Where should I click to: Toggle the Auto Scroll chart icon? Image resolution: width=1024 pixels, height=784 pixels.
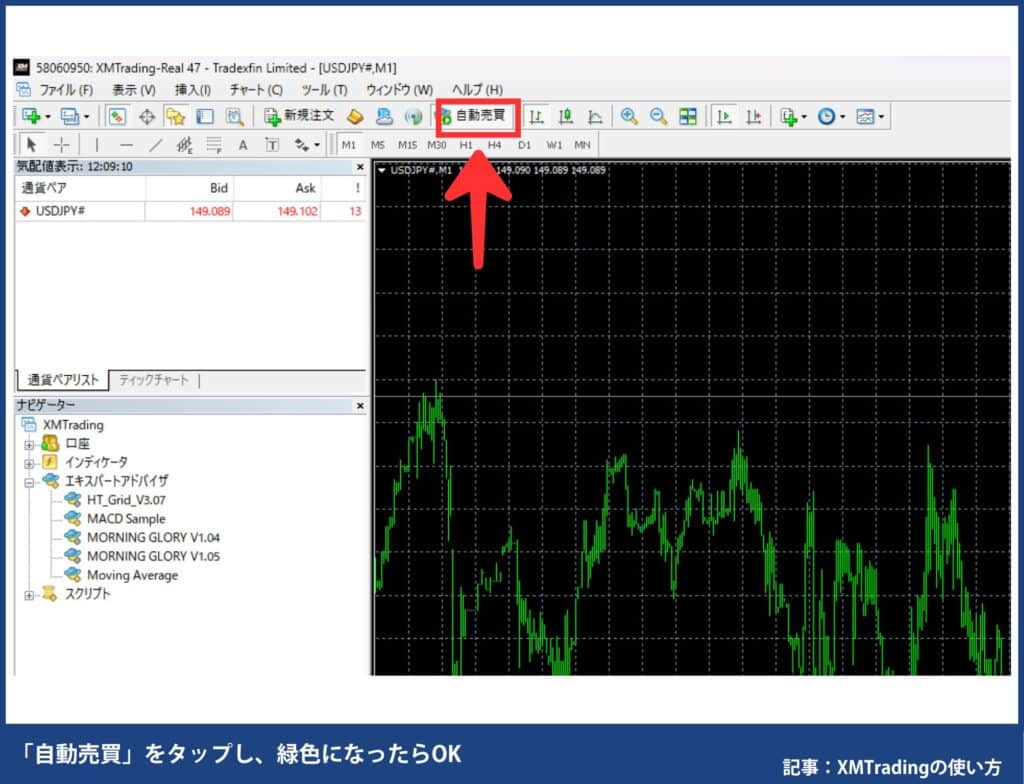[724, 116]
